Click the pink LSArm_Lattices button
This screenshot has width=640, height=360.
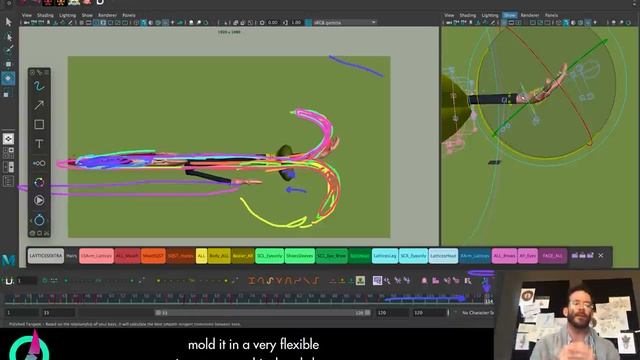[96, 256]
